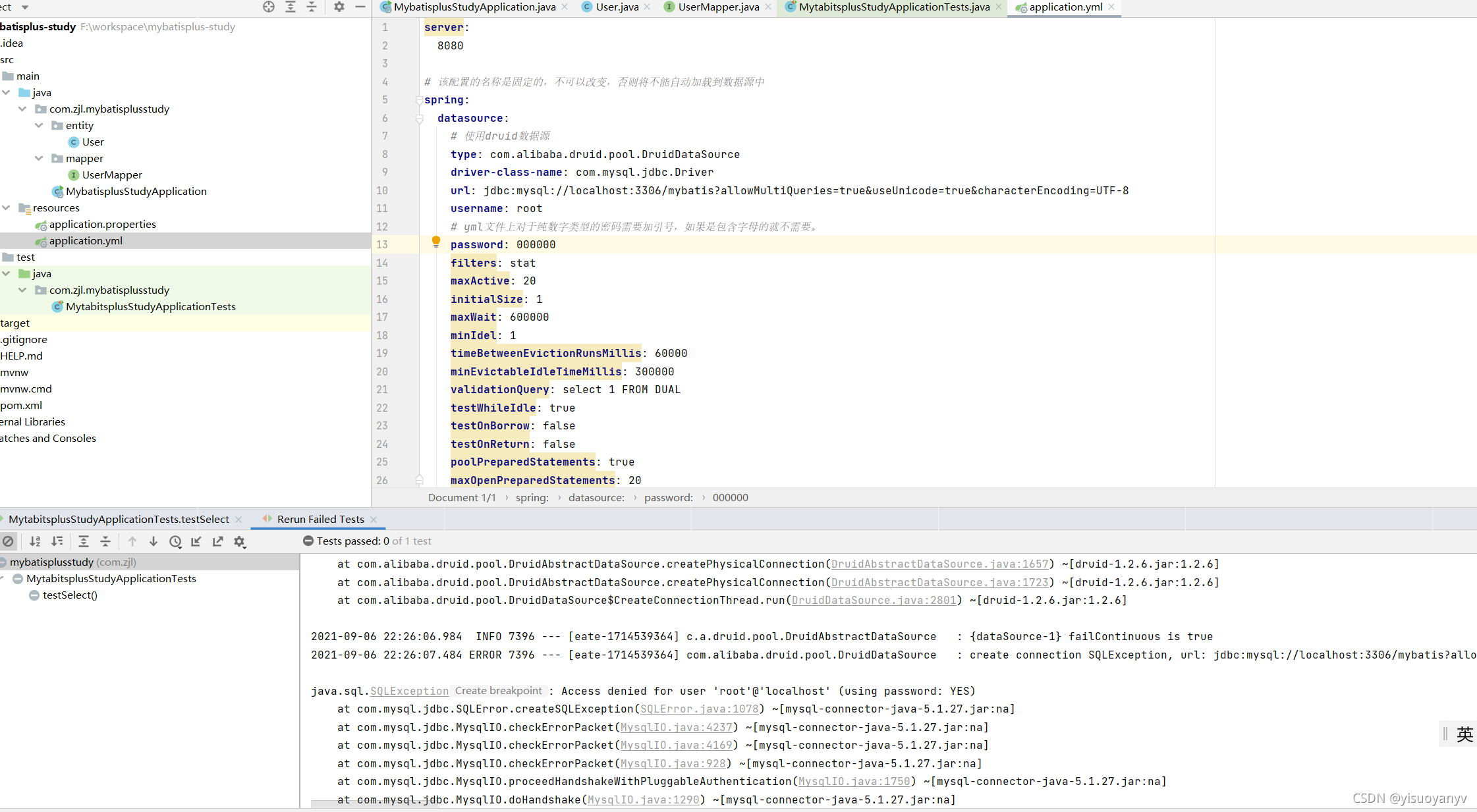Open project panel settings gear
Screen dimensions: 1477x812
pos(339,7)
